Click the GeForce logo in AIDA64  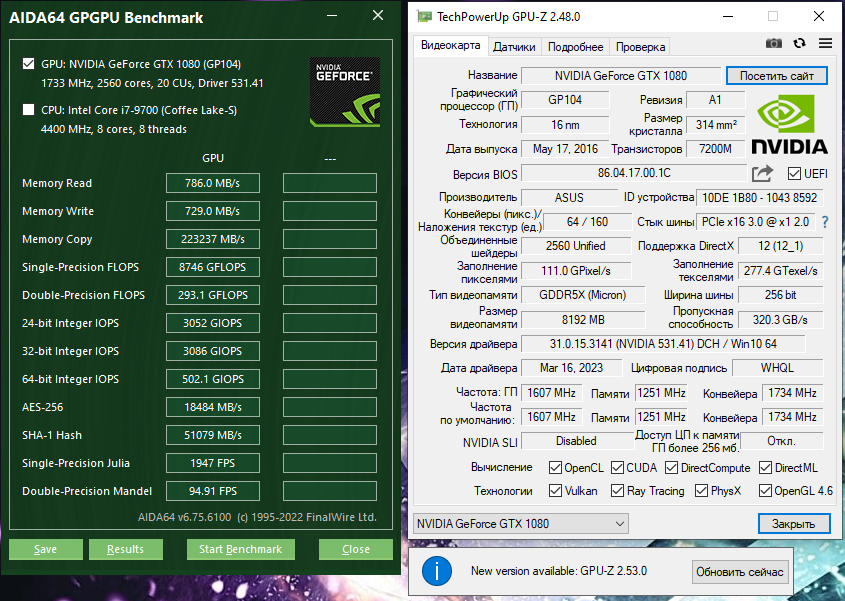[x=345, y=92]
